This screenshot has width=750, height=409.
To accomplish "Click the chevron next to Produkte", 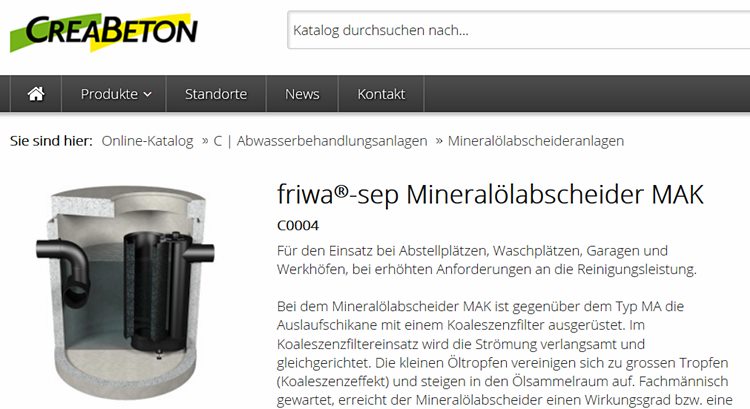I will (x=147, y=95).
